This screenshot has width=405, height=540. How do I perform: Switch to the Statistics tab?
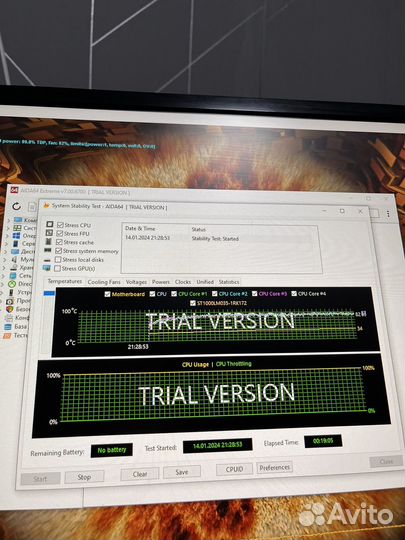coord(229,282)
